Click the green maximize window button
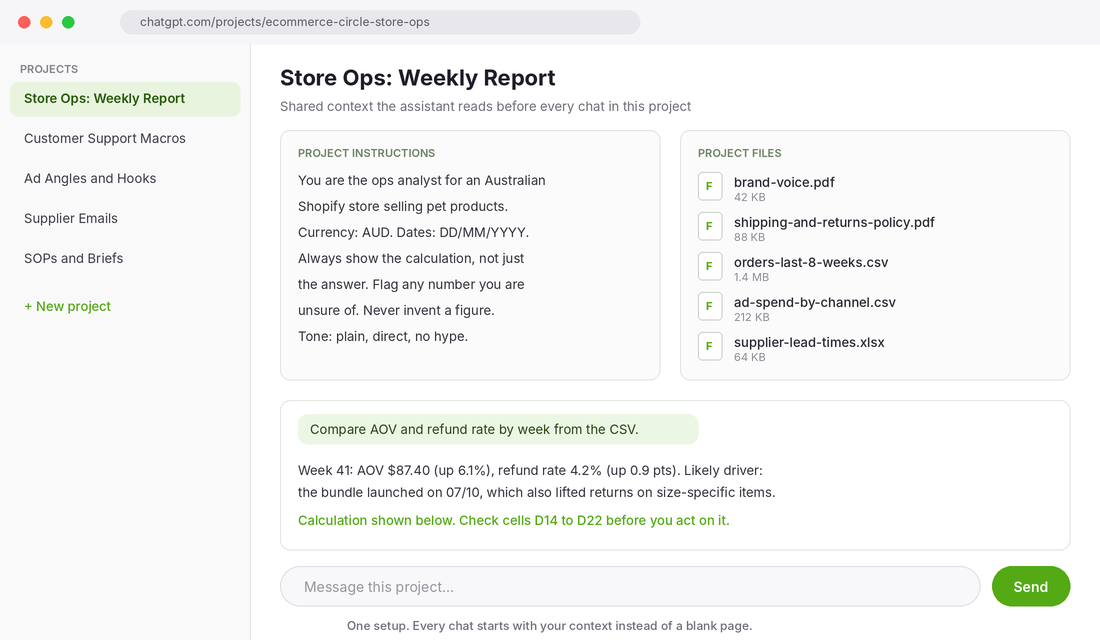 [x=68, y=22]
